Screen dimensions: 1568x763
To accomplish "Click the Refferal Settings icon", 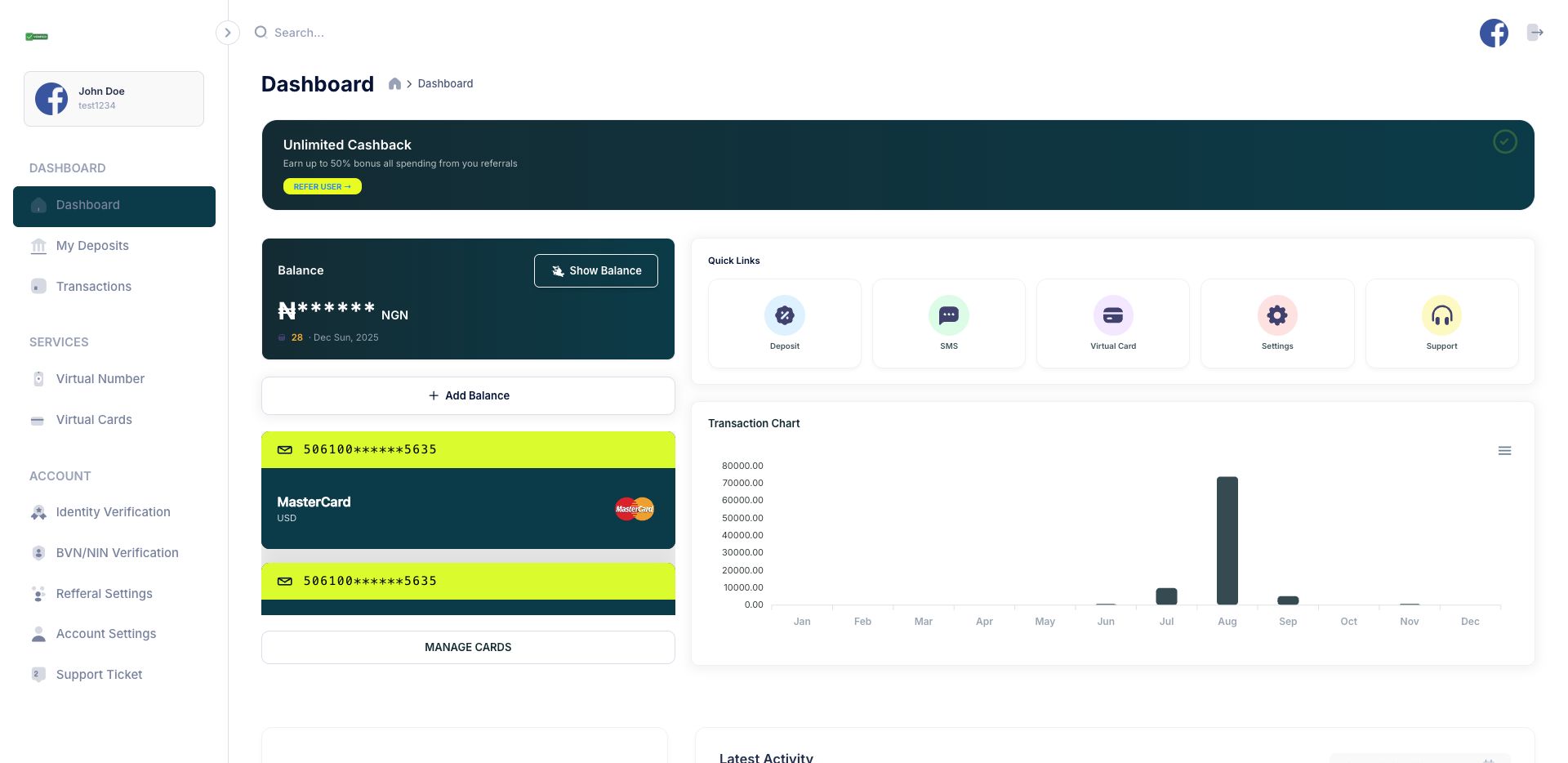I will (x=38, y=594).
